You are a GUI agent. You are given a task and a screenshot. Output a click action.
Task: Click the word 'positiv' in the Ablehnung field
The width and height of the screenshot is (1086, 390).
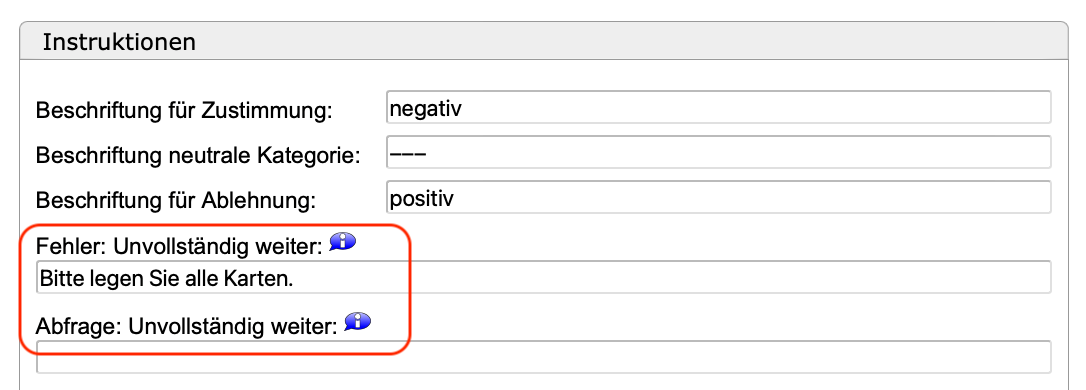(422, 200)
